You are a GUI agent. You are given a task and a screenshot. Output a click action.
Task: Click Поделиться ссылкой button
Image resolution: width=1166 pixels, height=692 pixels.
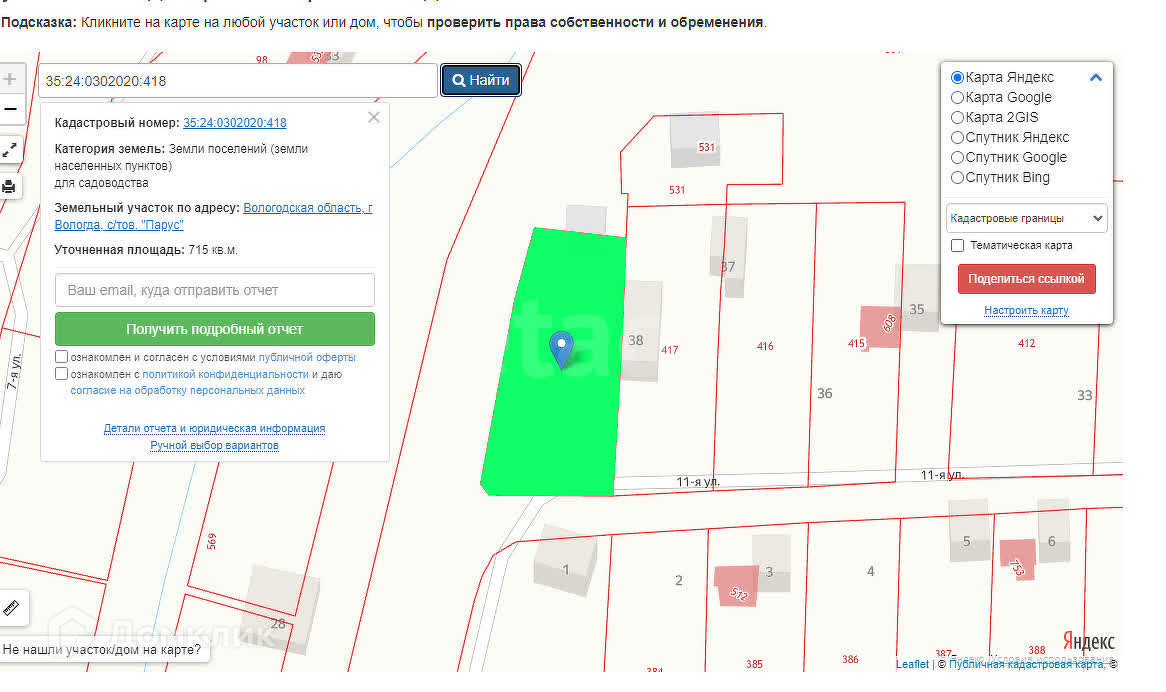coord(1026,279)
